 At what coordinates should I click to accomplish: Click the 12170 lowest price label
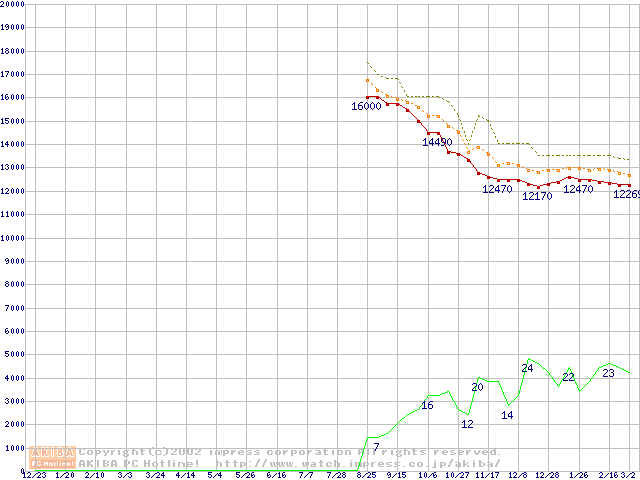(537, 196)
